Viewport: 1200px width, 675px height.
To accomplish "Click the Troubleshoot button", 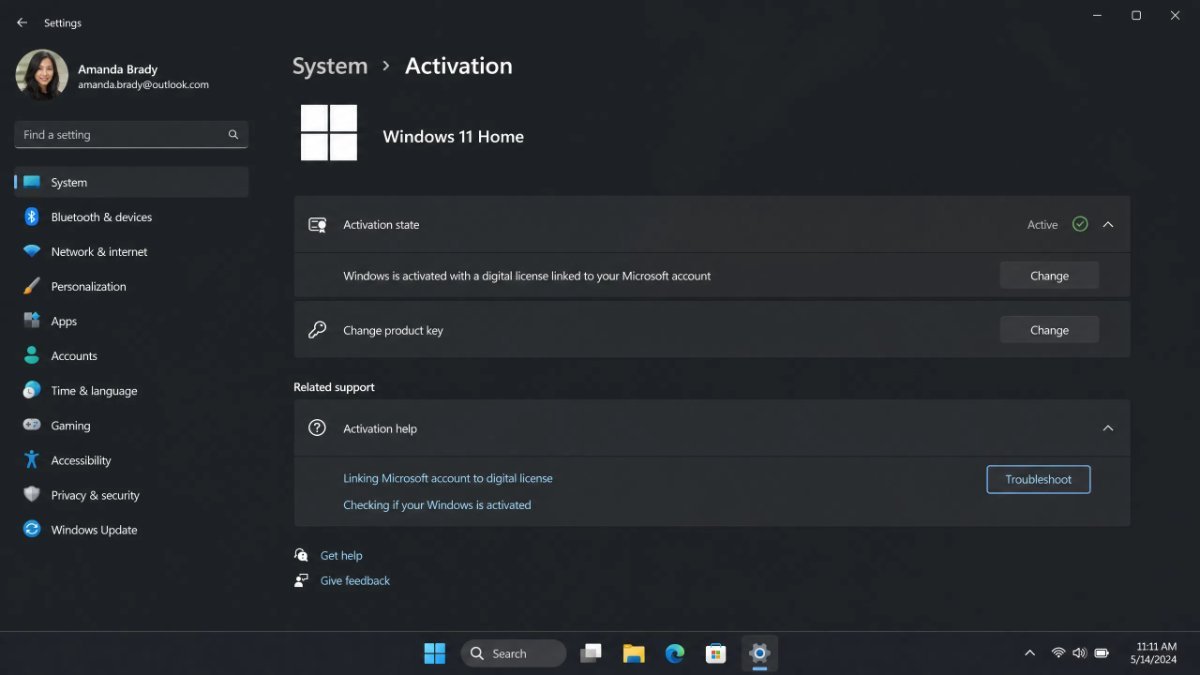I will pyautogui.click(x=1038, y=479).
